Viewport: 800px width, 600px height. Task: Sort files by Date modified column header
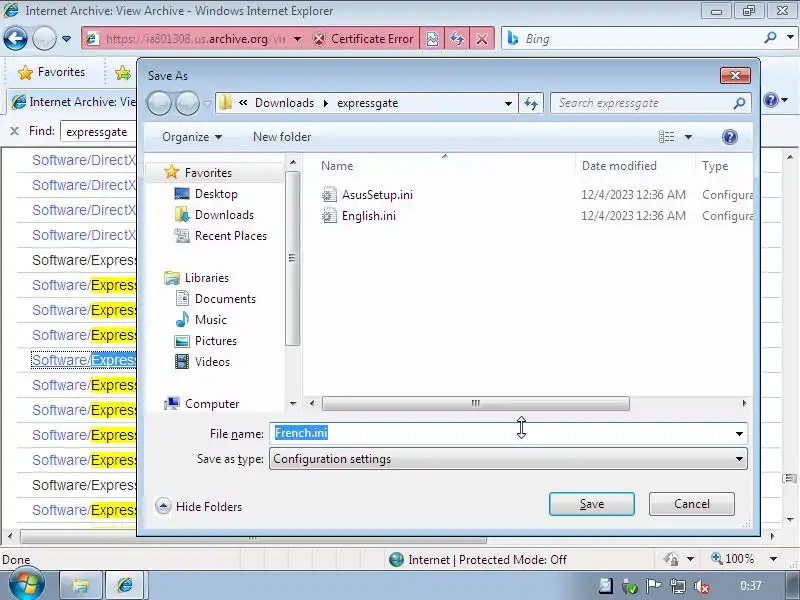tap(619, 166)
